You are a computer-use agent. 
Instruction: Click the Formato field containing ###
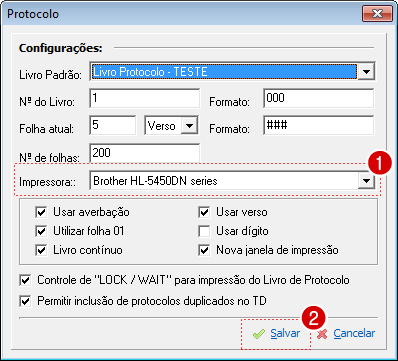[318, 126]
